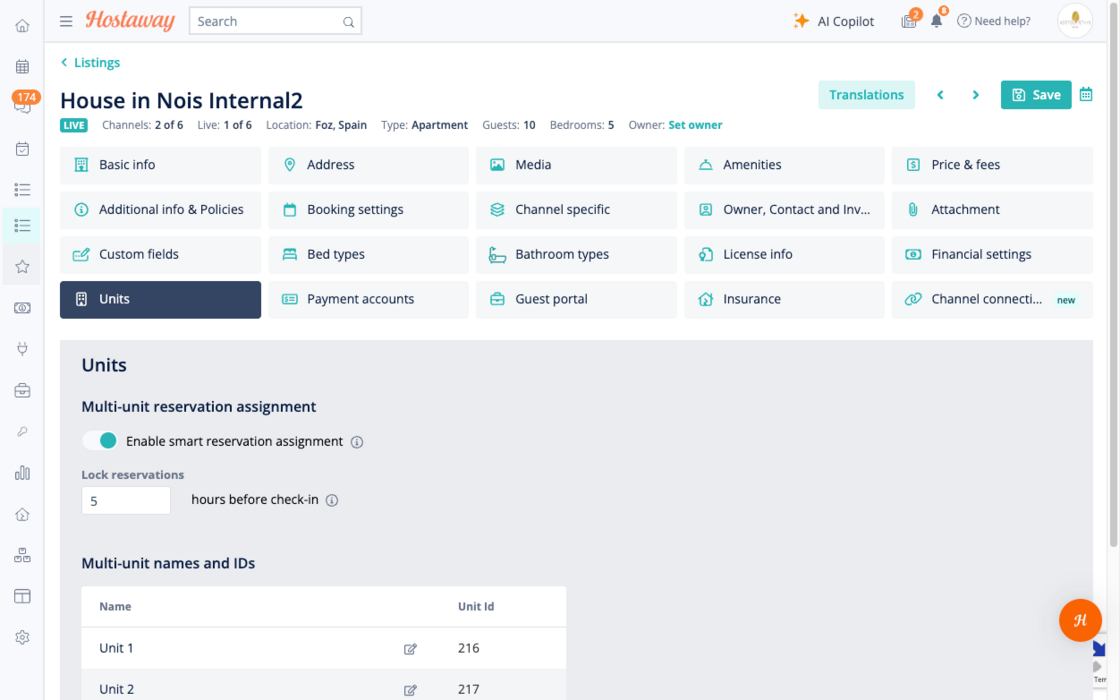This screenshot has width=1120, height=700.
Task: Open the inbox messages icon with 174 badge
Action: click(24, 104)
